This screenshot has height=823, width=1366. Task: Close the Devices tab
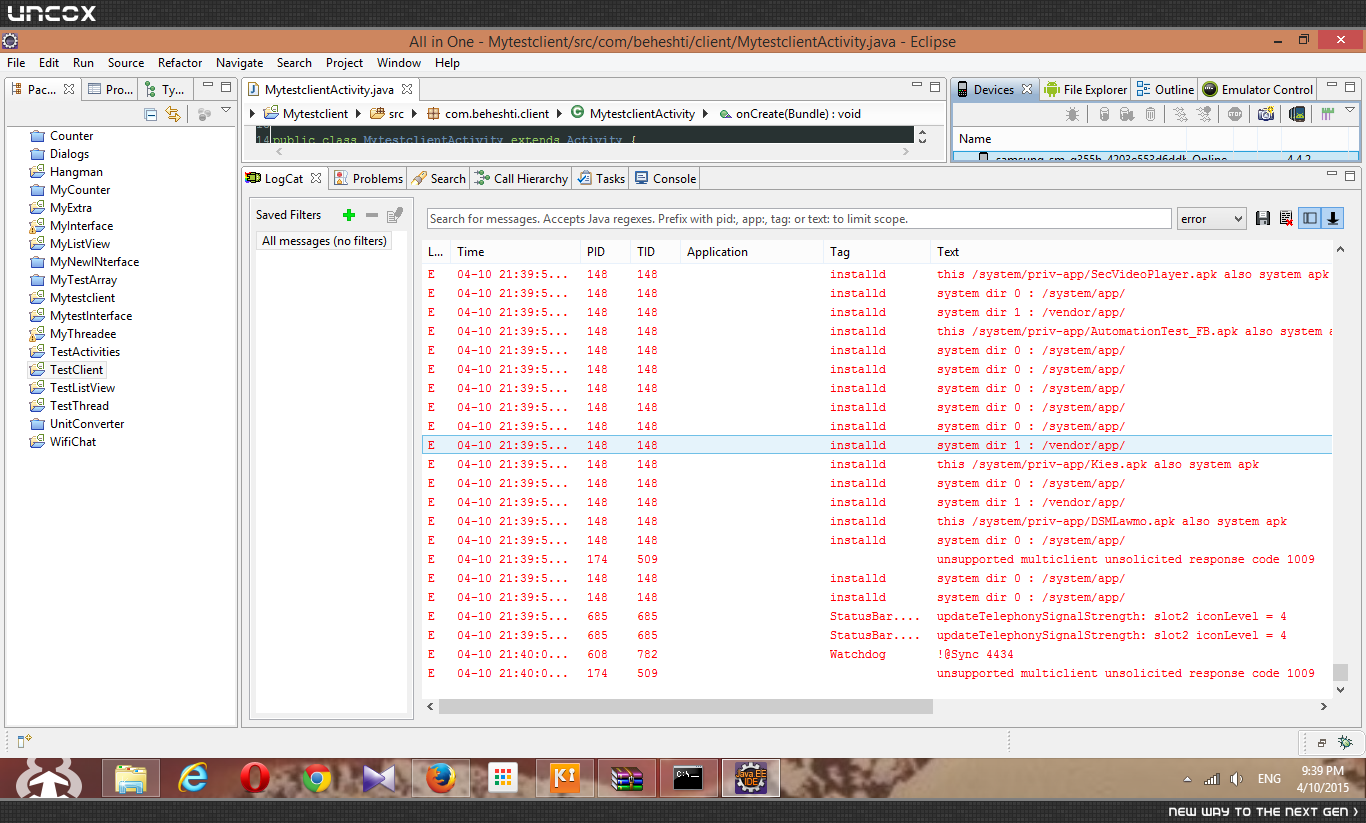point(1026,90)
